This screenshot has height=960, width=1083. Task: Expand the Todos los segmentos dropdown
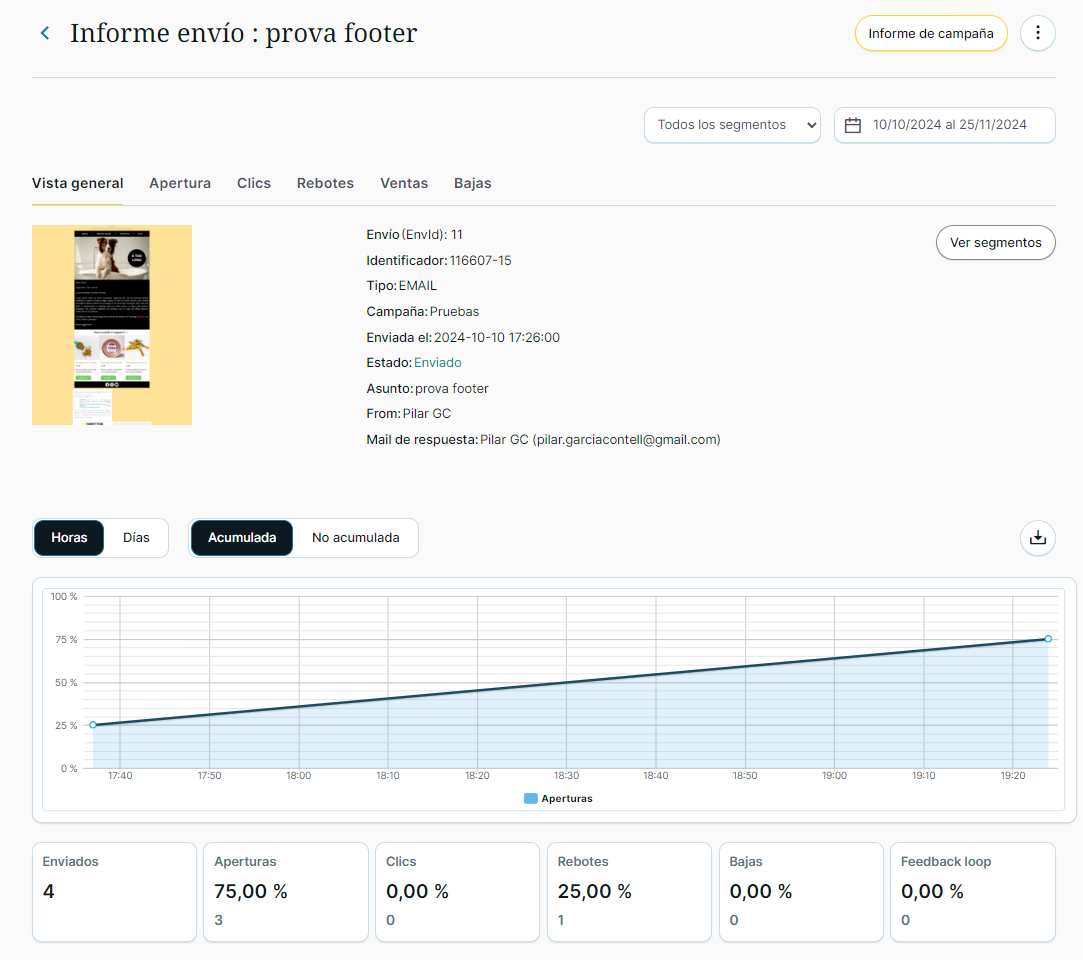[732, 125]
